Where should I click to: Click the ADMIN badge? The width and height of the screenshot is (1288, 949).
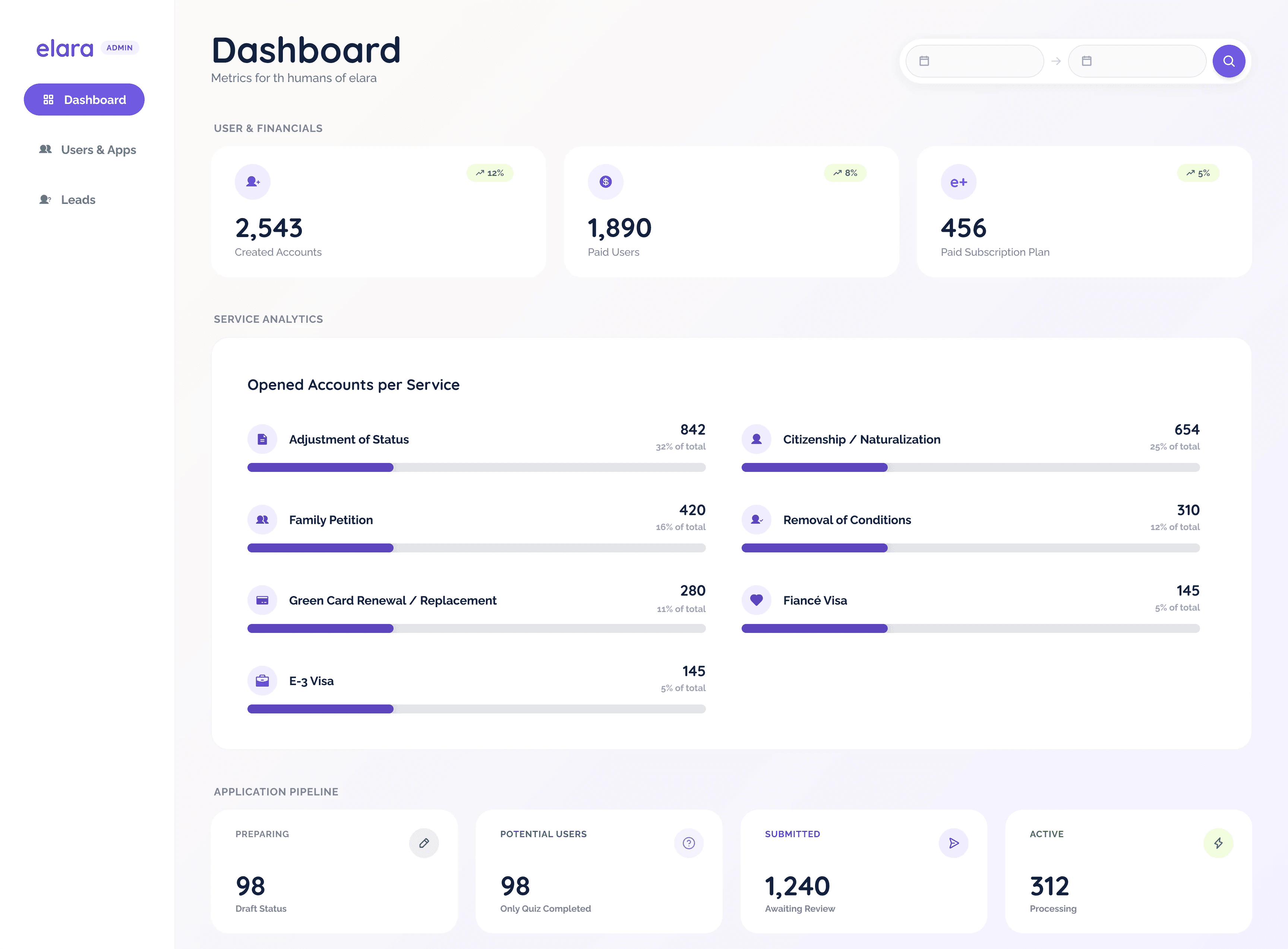tap(119, 48)
